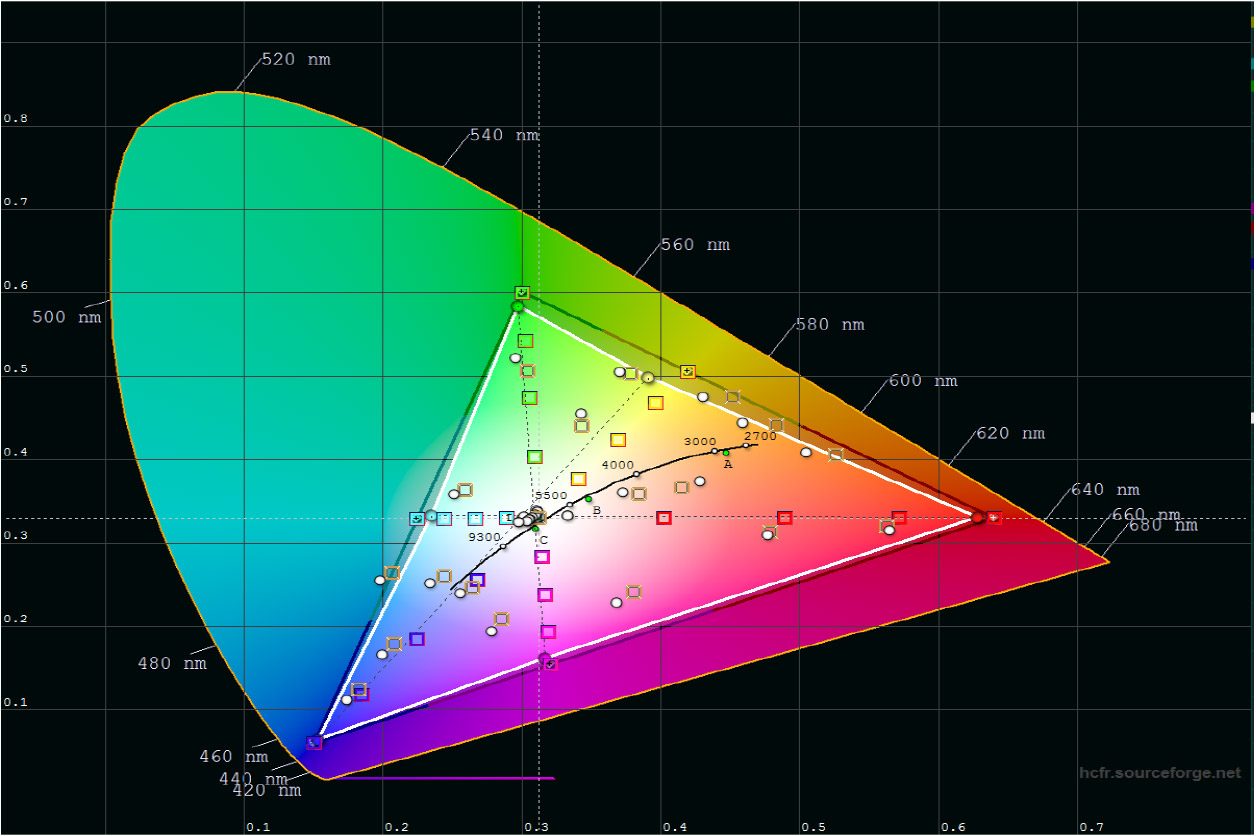The image size is (1256, 836).
Task: Click the red primary reference square with plus
Action: (994, 518)
